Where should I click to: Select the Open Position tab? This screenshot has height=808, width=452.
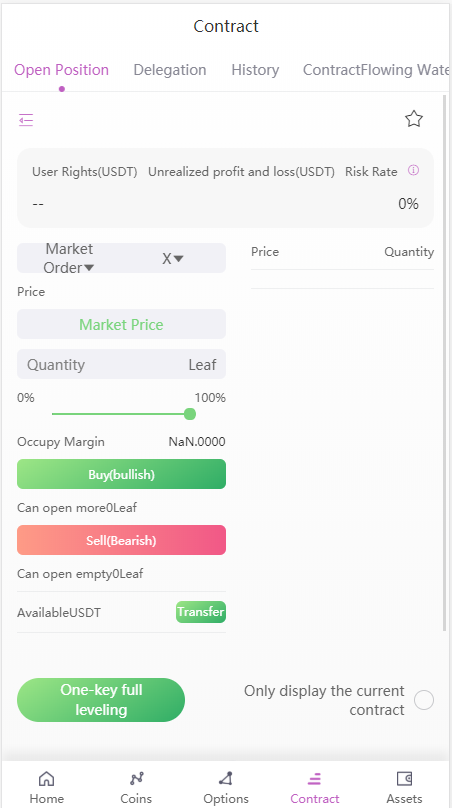click(x=61, y=70)
